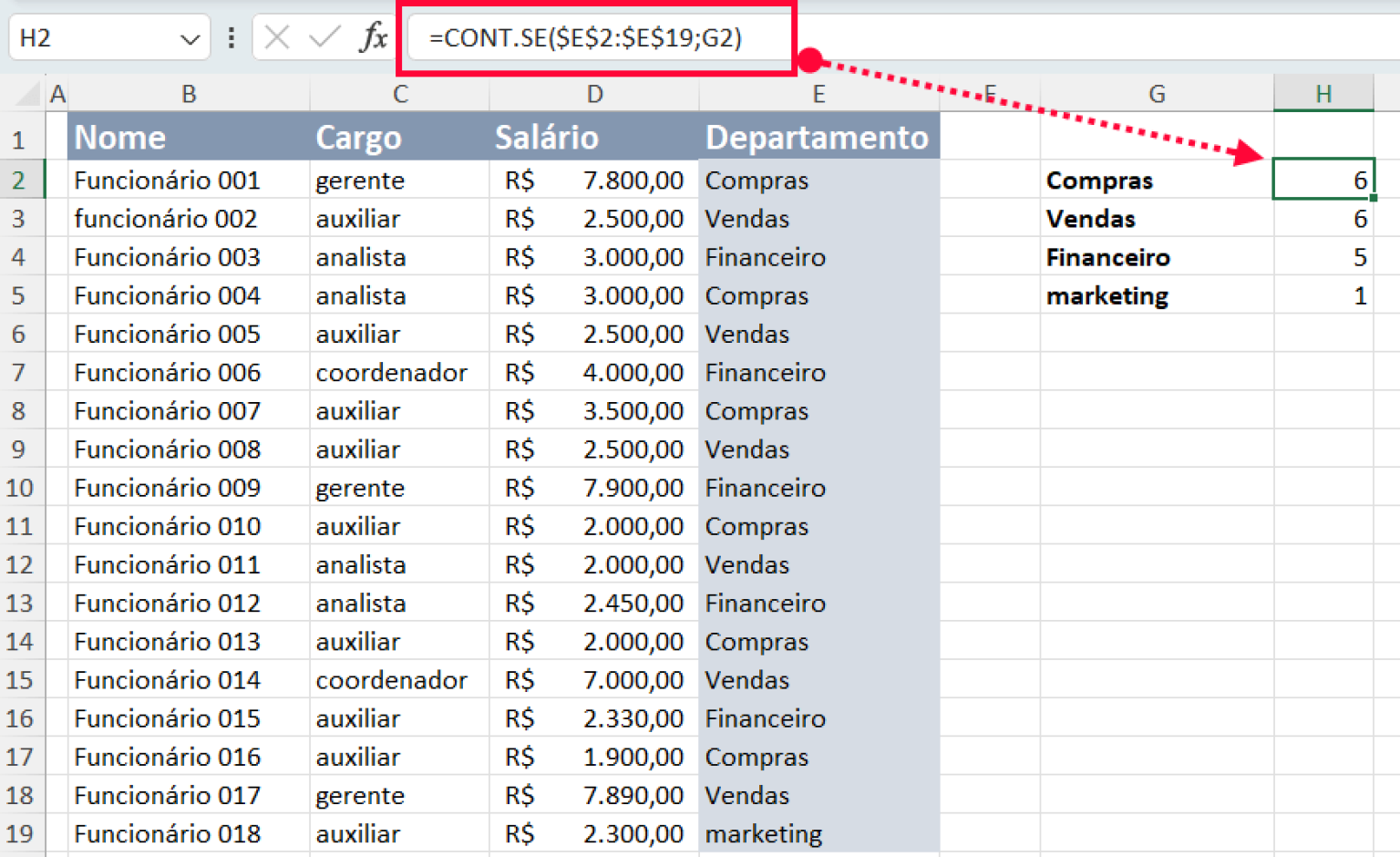Click the Select All corner button above row 1

click(27, 92)
